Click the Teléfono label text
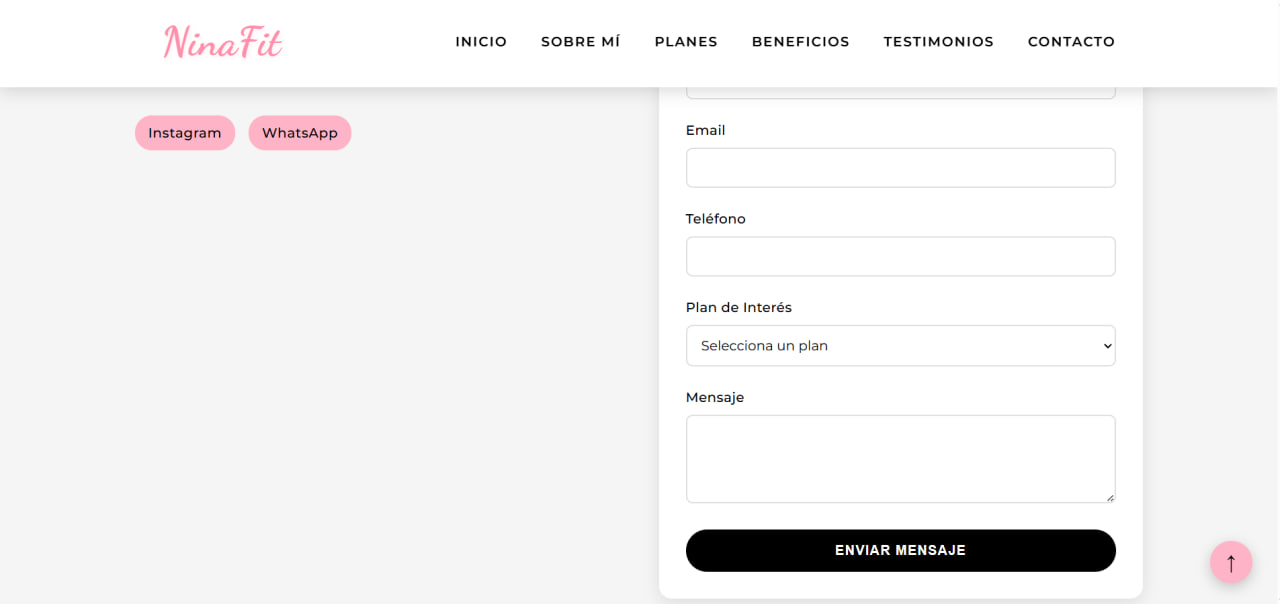Viewport: 1280px width, 604px height. coord(716,219)
